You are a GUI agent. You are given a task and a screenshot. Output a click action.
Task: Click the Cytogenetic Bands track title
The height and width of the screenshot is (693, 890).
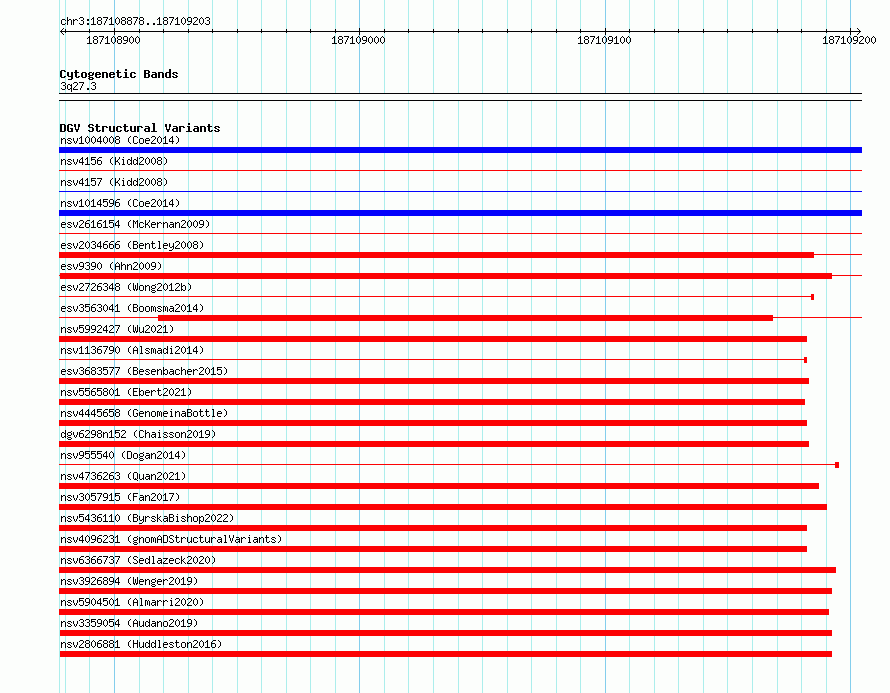[119, 74]
